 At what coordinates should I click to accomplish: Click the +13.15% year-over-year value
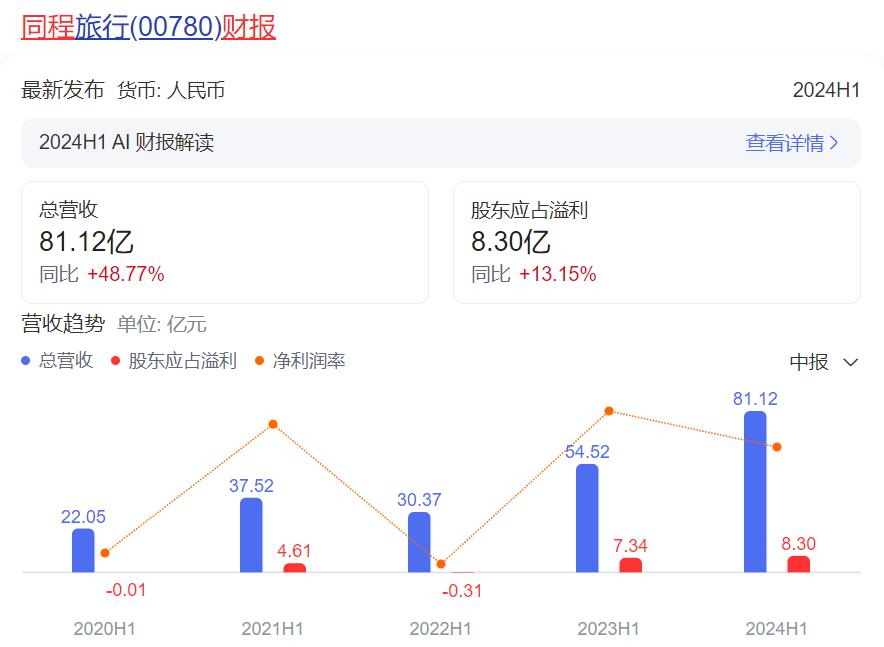coord(558,274)
